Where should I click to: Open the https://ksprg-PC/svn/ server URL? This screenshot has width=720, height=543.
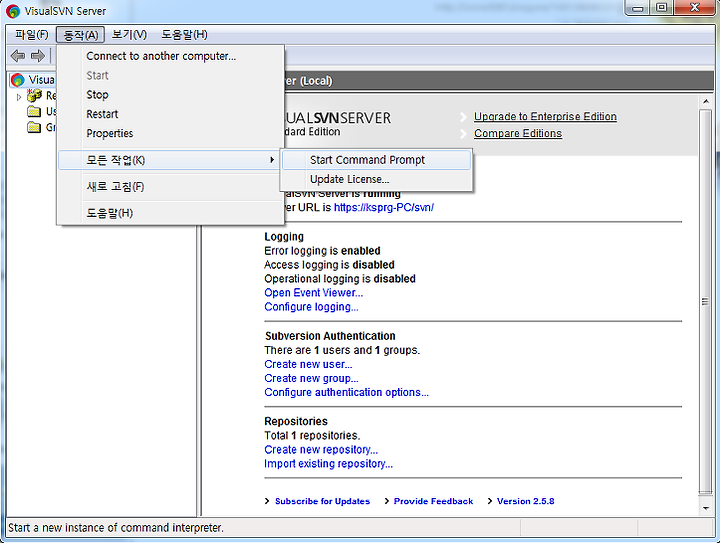(384, 207)
